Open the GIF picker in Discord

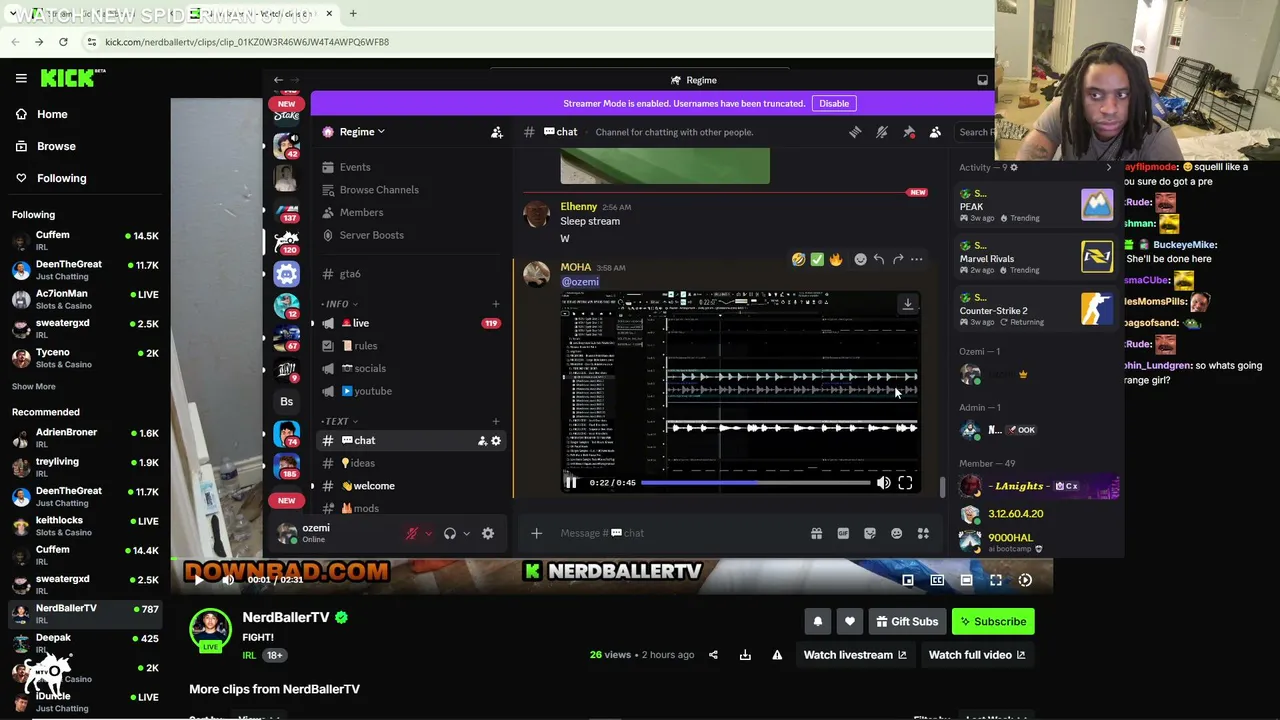[843, 534]
